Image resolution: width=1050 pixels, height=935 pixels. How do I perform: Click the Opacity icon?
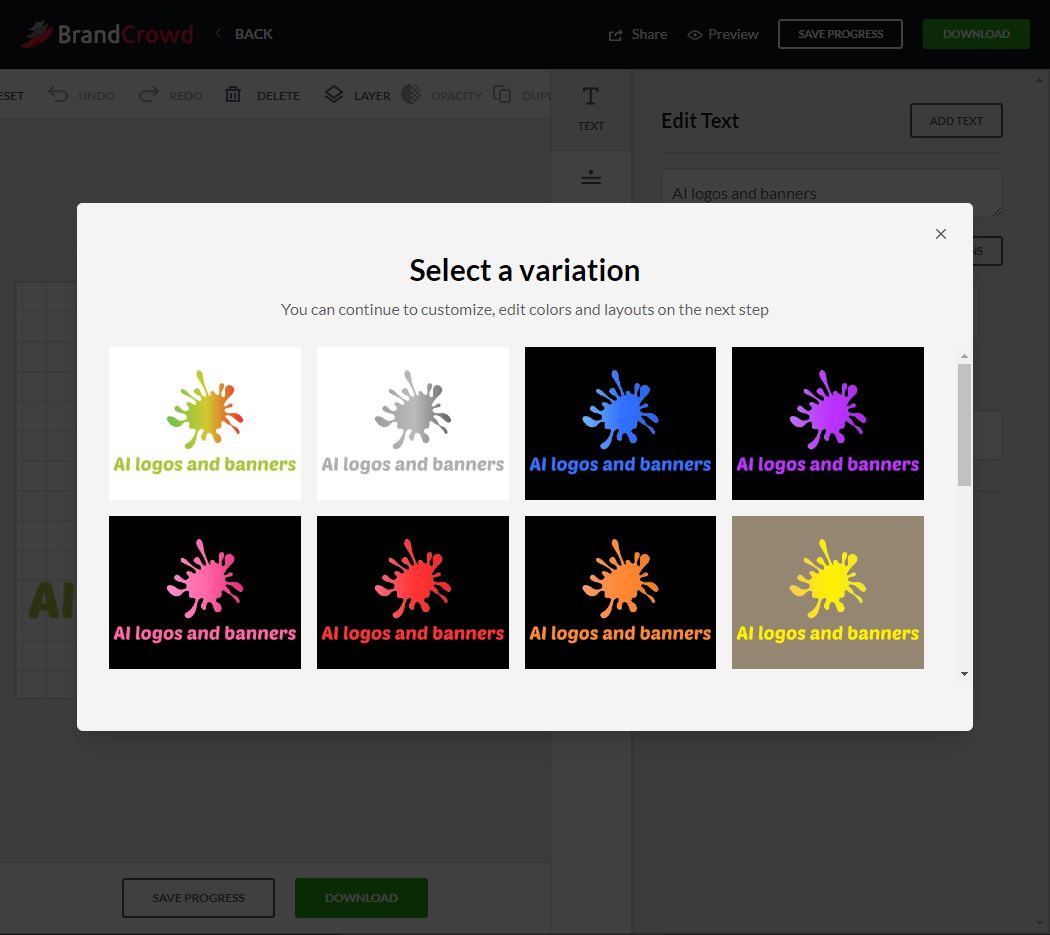tap(411, 94)
